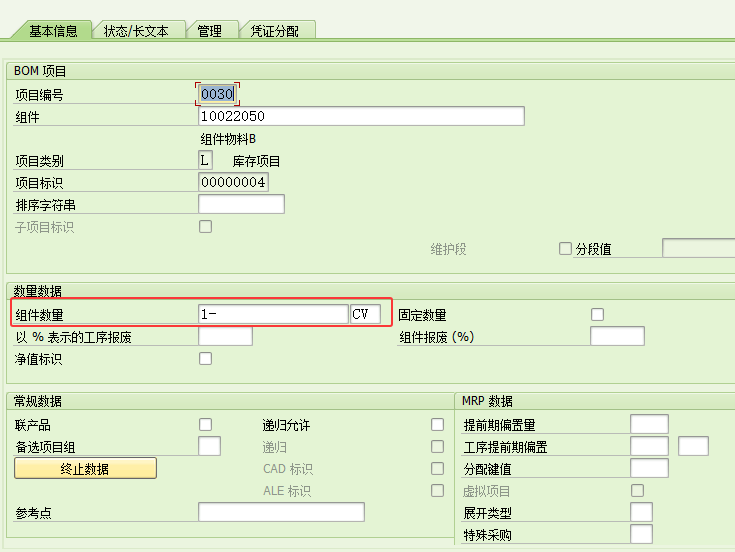Click the 组件数量 quantity field

[x=273, y=314]
